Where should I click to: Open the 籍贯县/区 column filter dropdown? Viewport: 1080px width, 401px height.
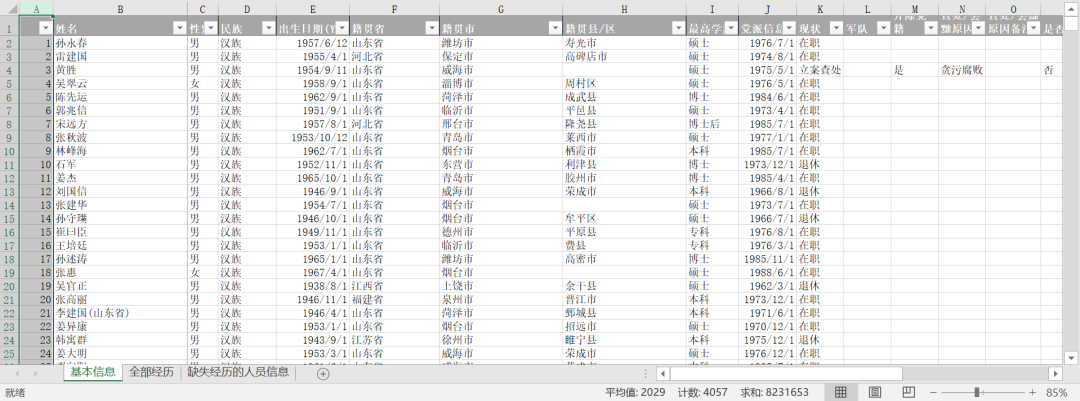click(x=678, y=28)
